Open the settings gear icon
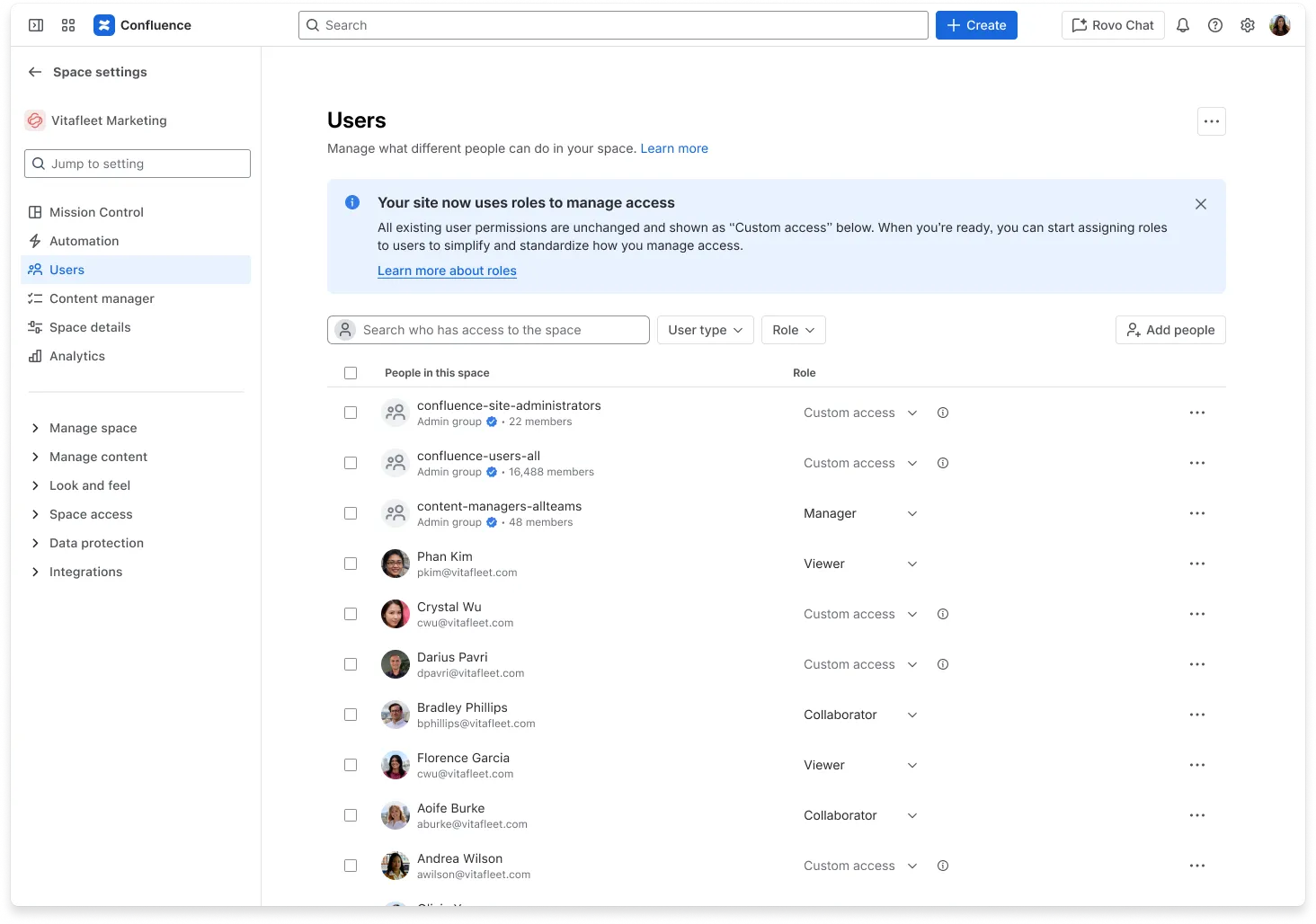 coord(1248,25)
